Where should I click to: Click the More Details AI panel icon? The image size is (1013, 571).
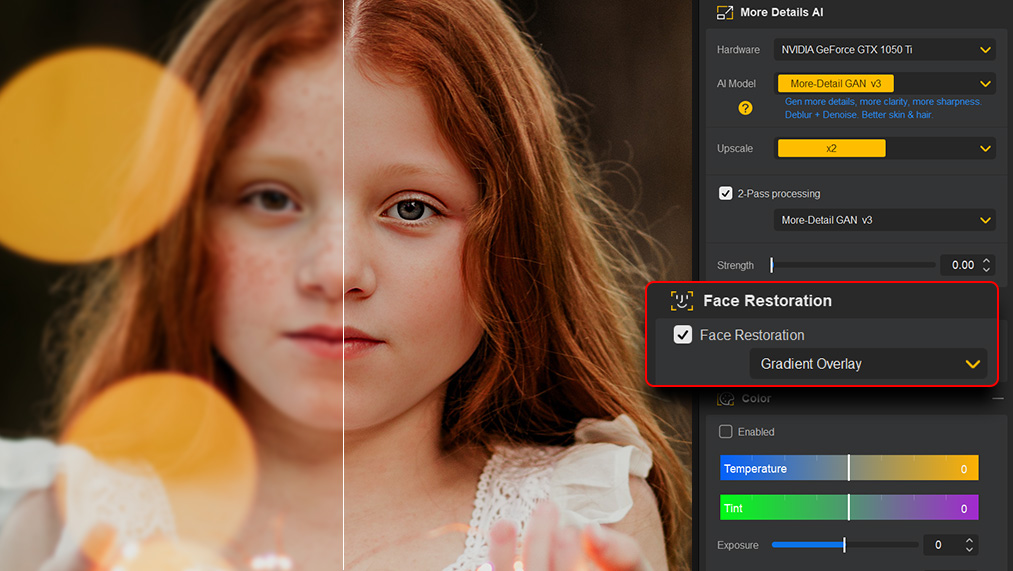(725, 13)
